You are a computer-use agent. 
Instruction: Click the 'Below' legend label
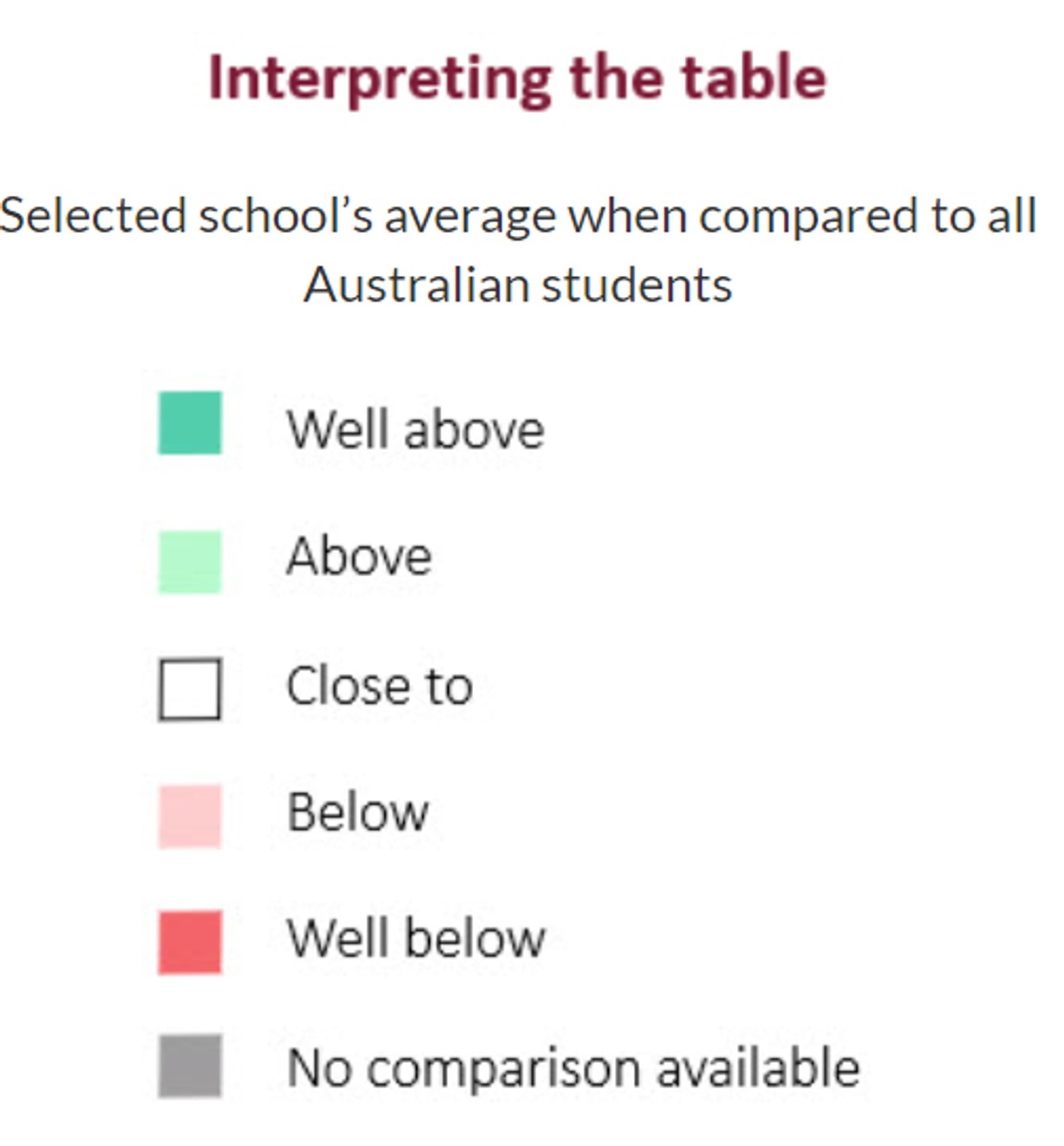pos(358,813)
